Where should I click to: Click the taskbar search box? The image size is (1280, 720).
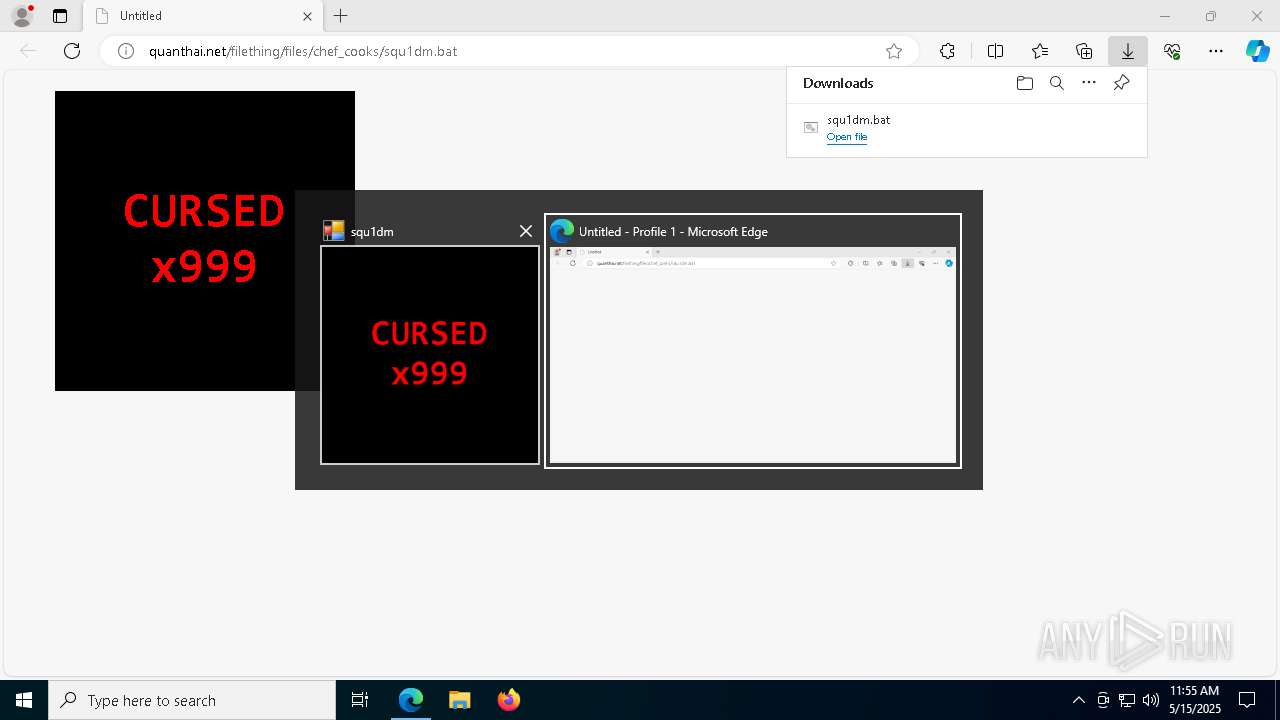click(x=192, y=700)
